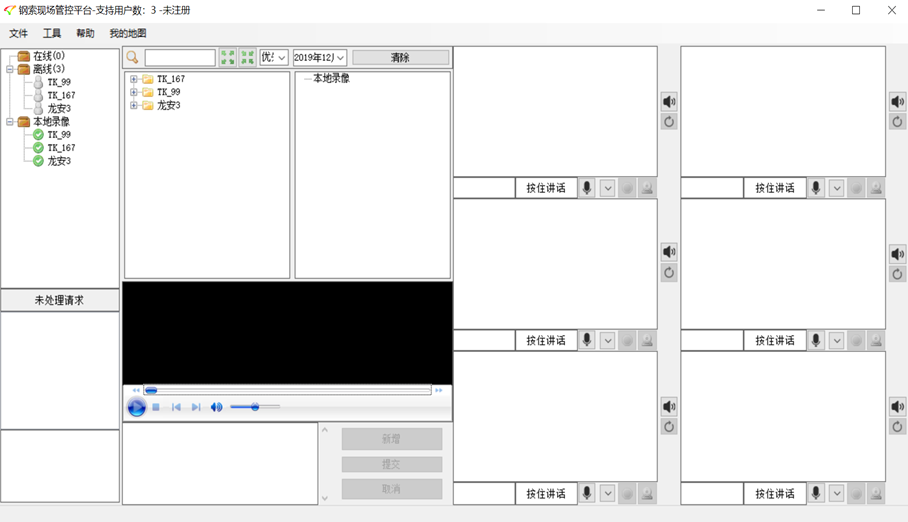Image resolution: width=908 pixels, height=522 pixels.
Task: Collapse the 本地录像 node in device tree
Action: click(x=10, y=122)
